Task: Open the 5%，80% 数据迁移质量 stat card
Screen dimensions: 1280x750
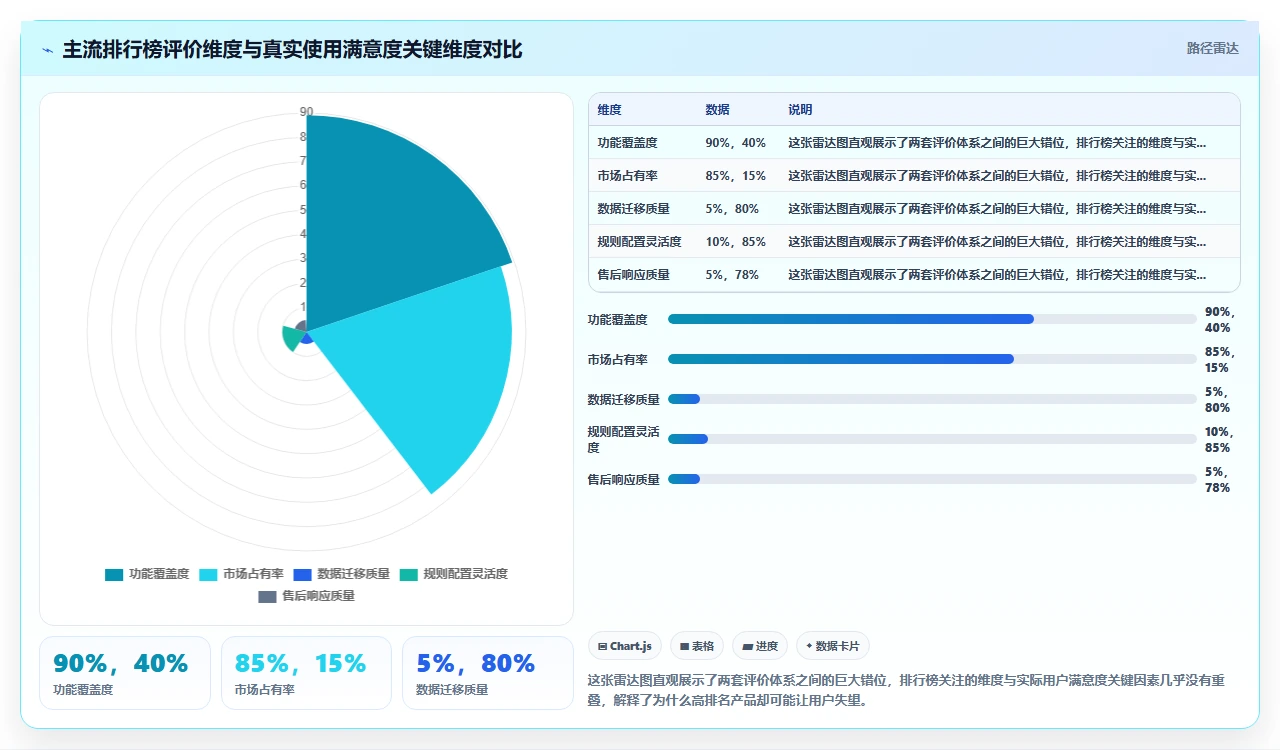Action: 487,673
